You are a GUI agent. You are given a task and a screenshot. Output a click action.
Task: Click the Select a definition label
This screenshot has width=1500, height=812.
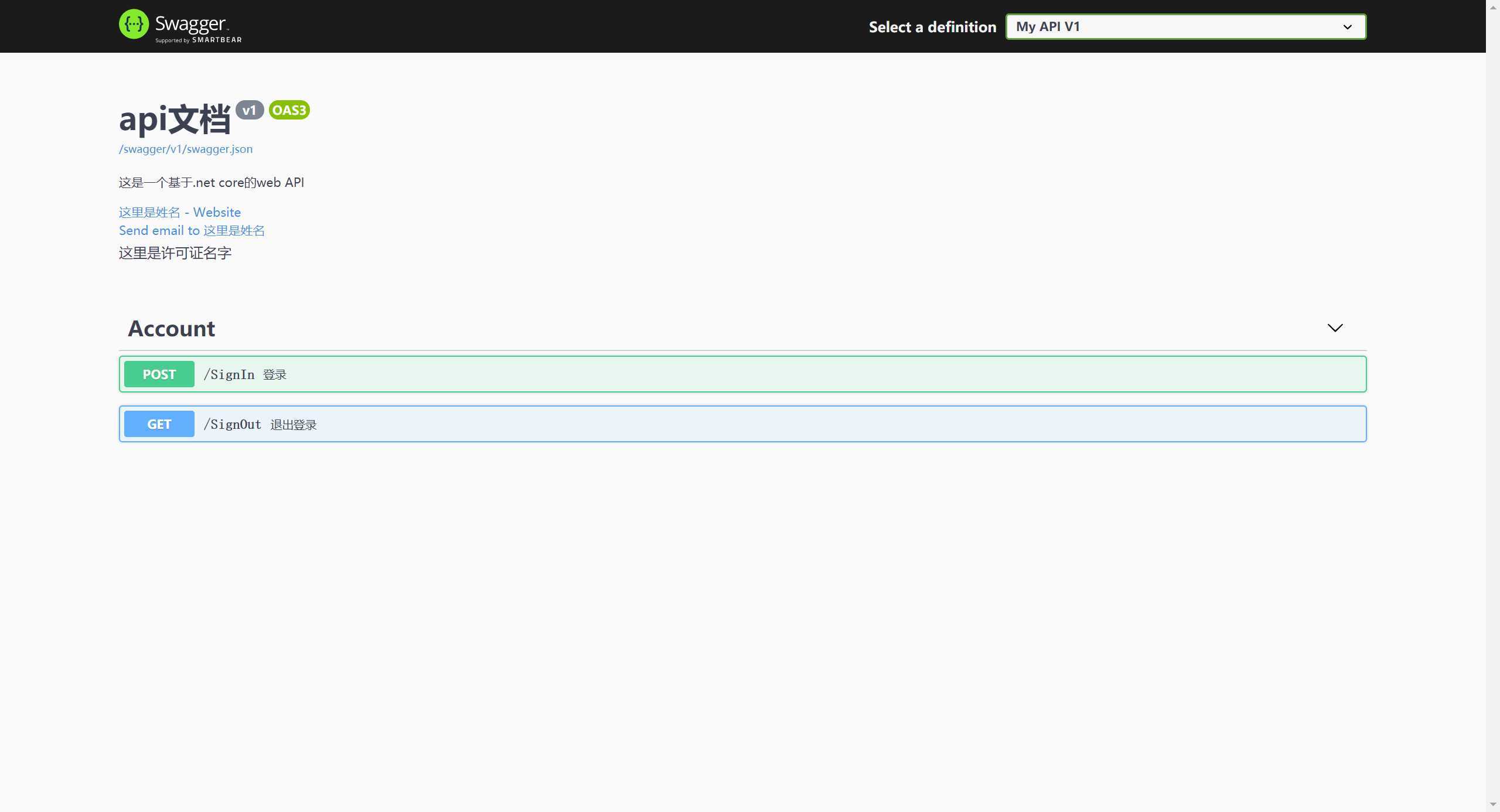pos(932,27)
